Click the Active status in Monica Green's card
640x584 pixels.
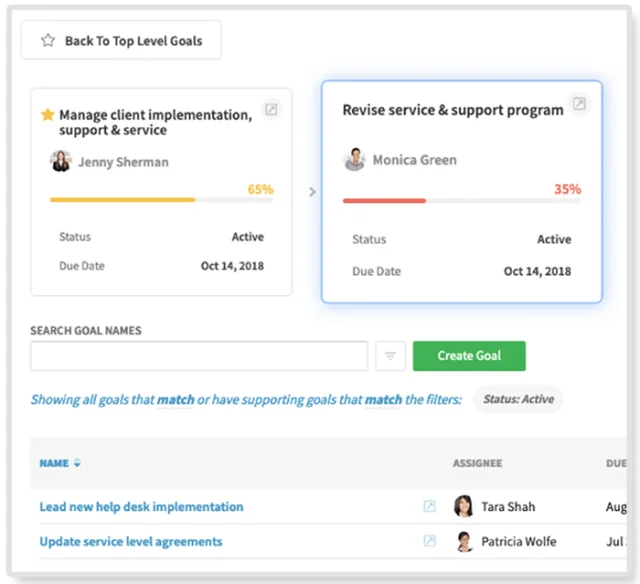(x=554, y=239)
